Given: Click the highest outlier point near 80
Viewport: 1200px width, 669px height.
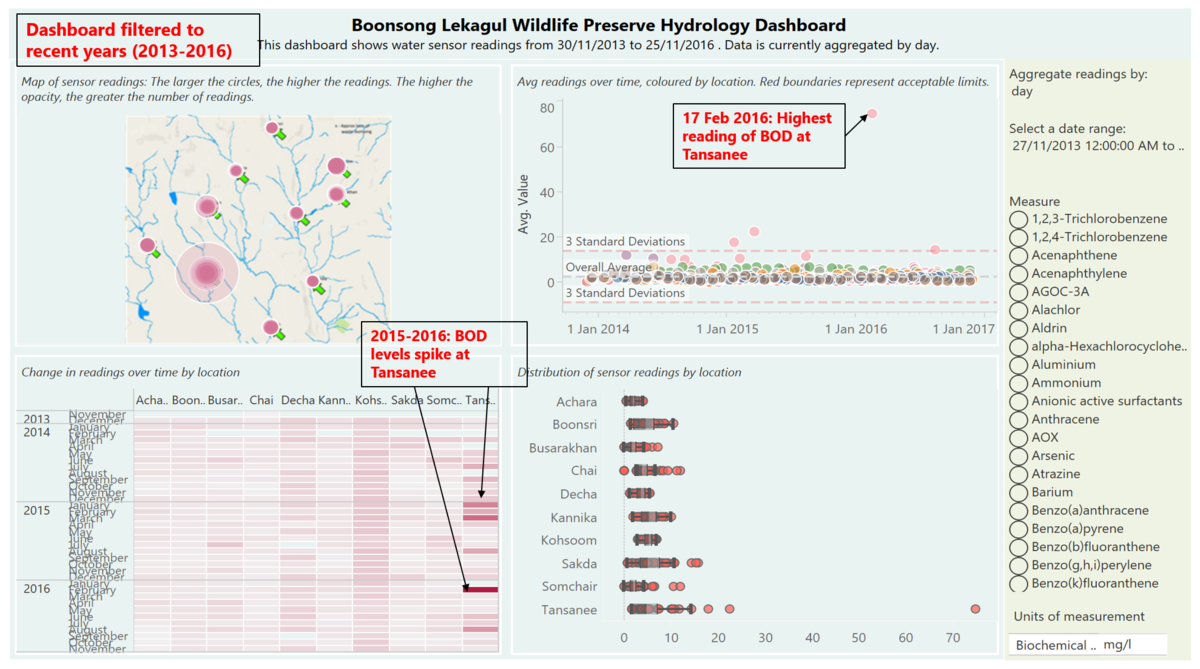Looking at the screenshot, I should [x=872, y=114].
